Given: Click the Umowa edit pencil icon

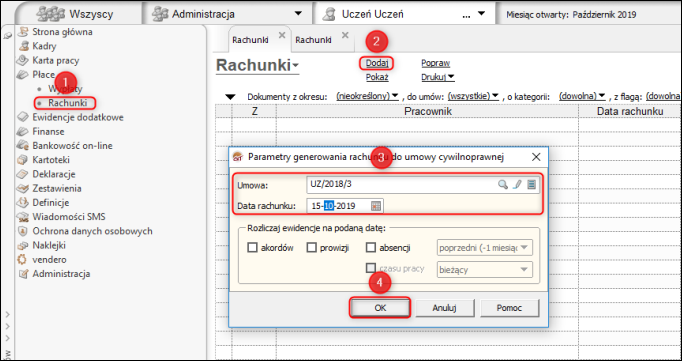Looking at the screenshot, I should tap(516, 184).
